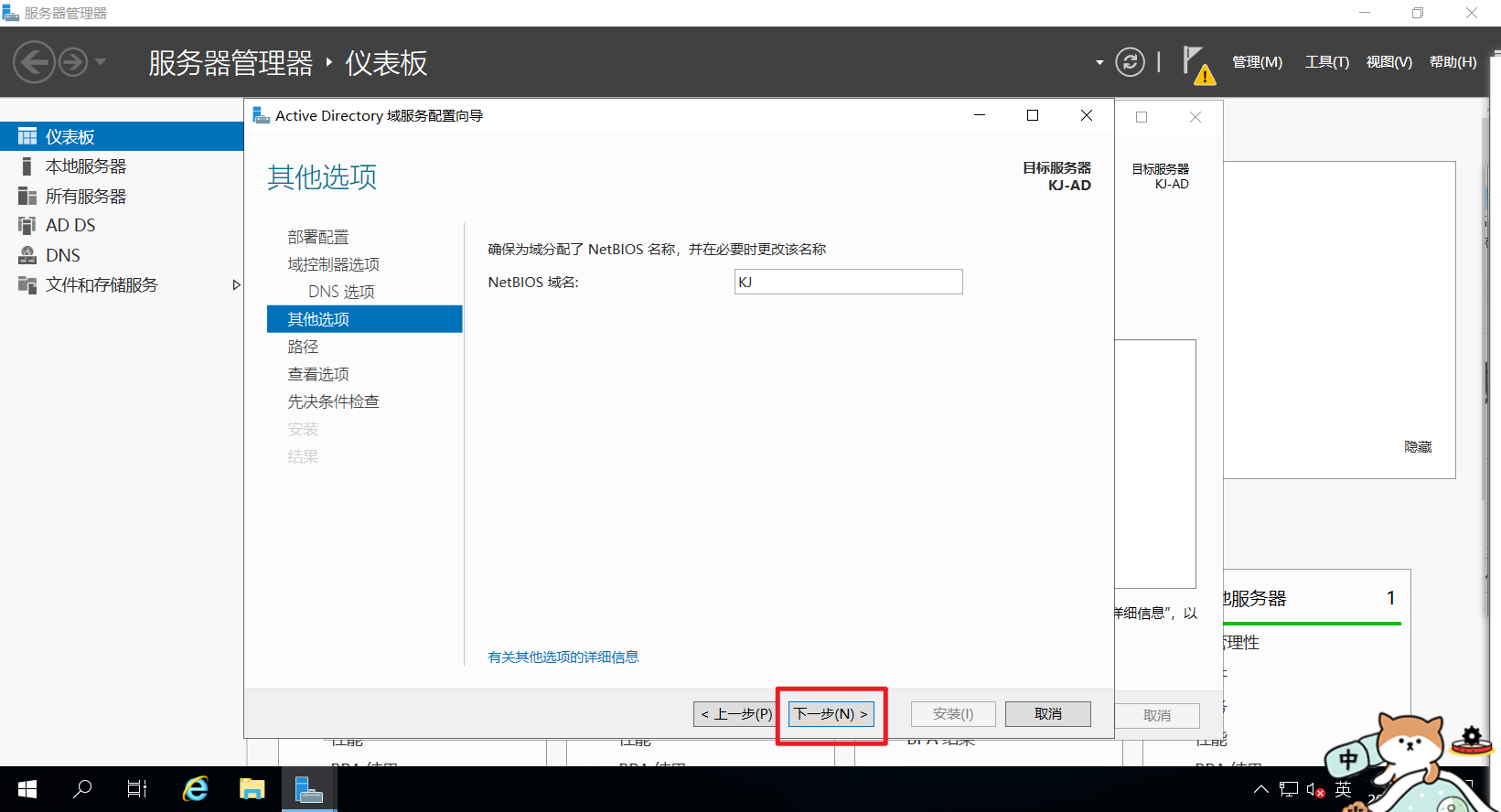Click the 本地服务器 sidebar icon
Viewport: 1501px width, 812px height.
(27, 166)
